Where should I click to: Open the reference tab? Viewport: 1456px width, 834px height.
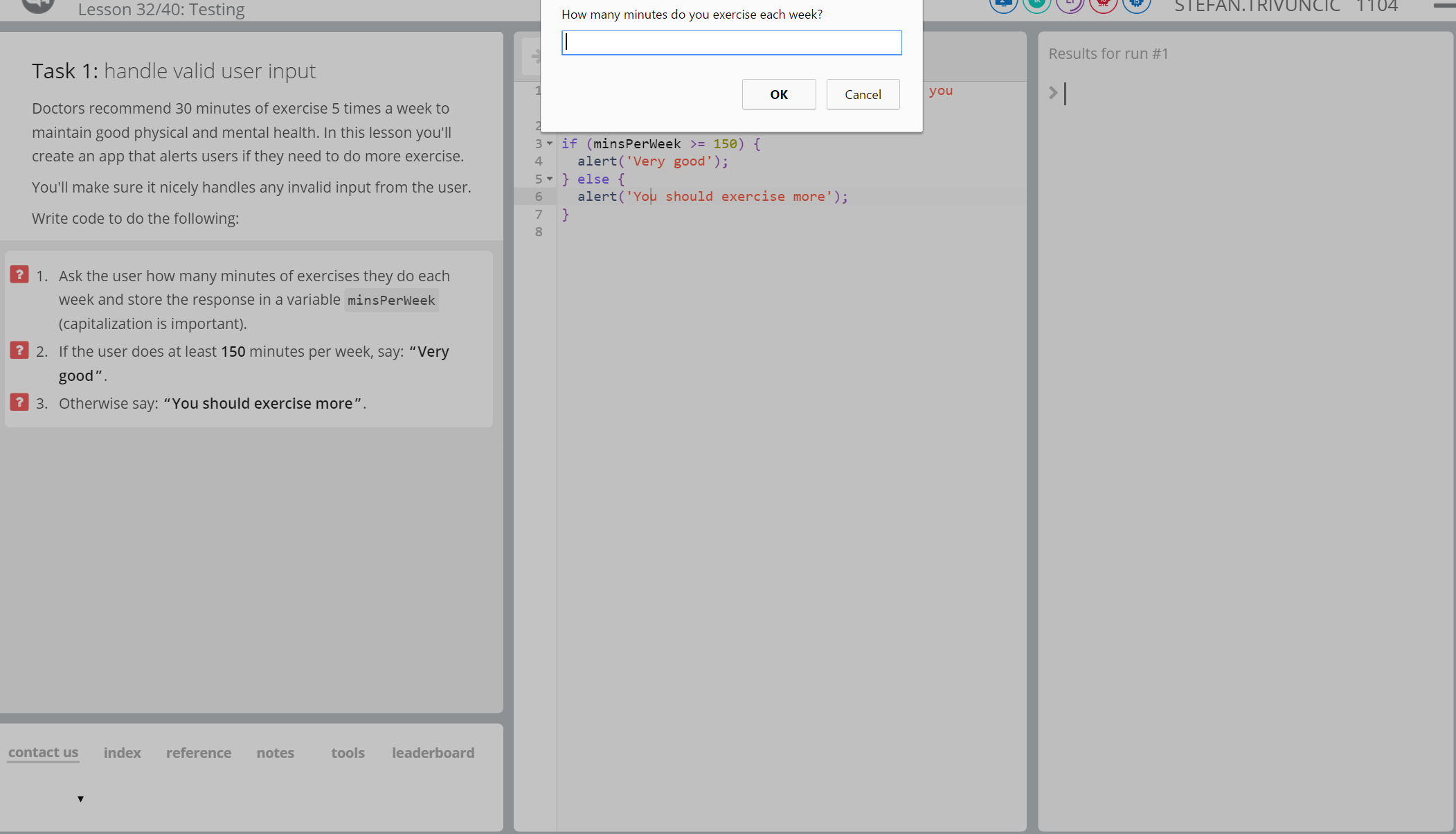point(199,753)
